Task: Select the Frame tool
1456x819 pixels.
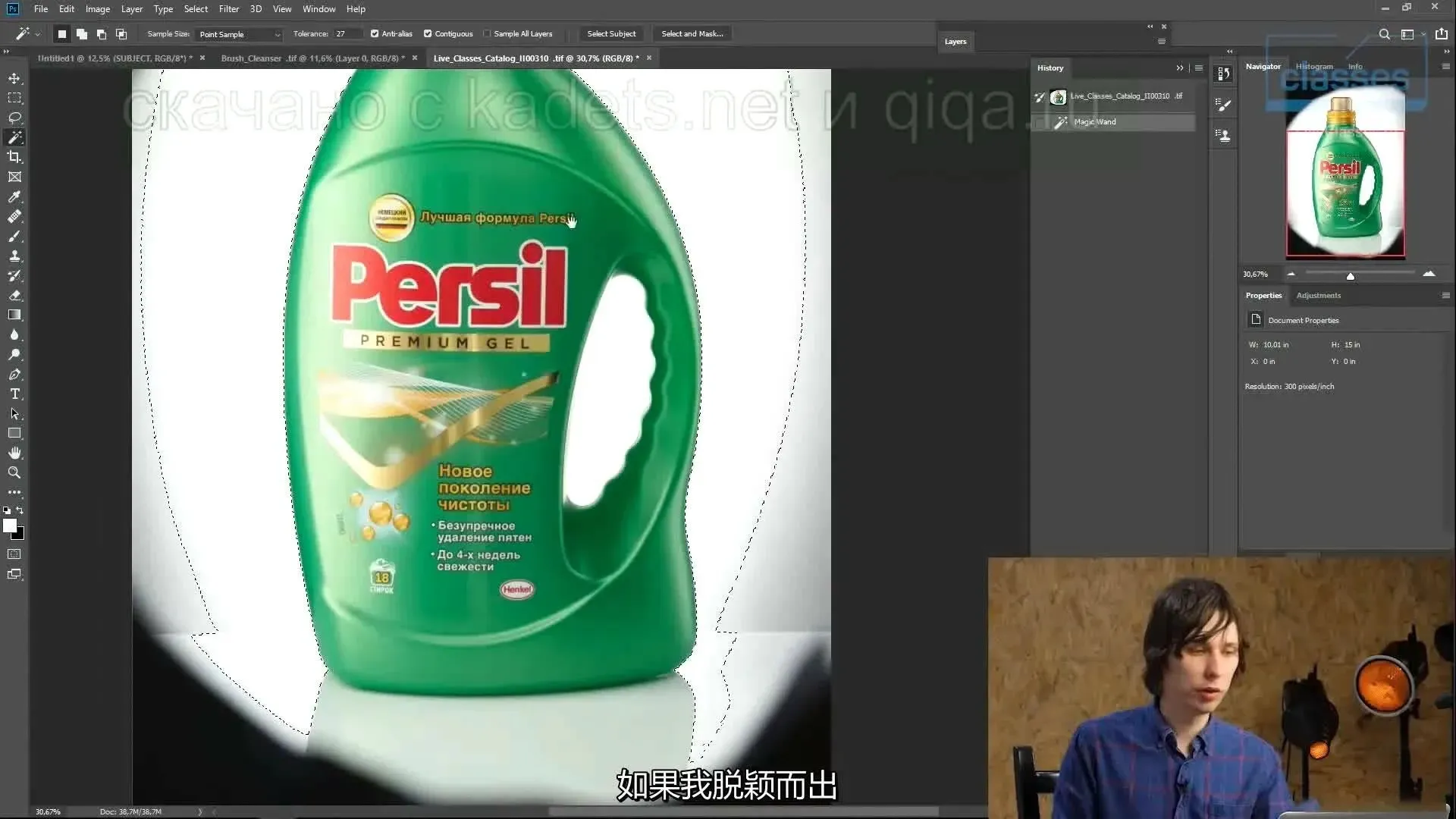Action: [x=14, y=177]
